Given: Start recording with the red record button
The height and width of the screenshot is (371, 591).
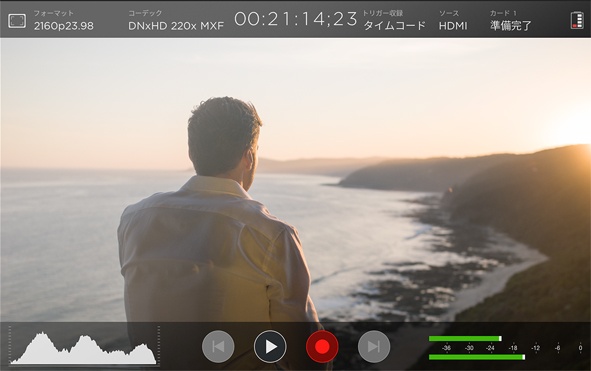Looking at the screenshot, I should coord(322,346).
